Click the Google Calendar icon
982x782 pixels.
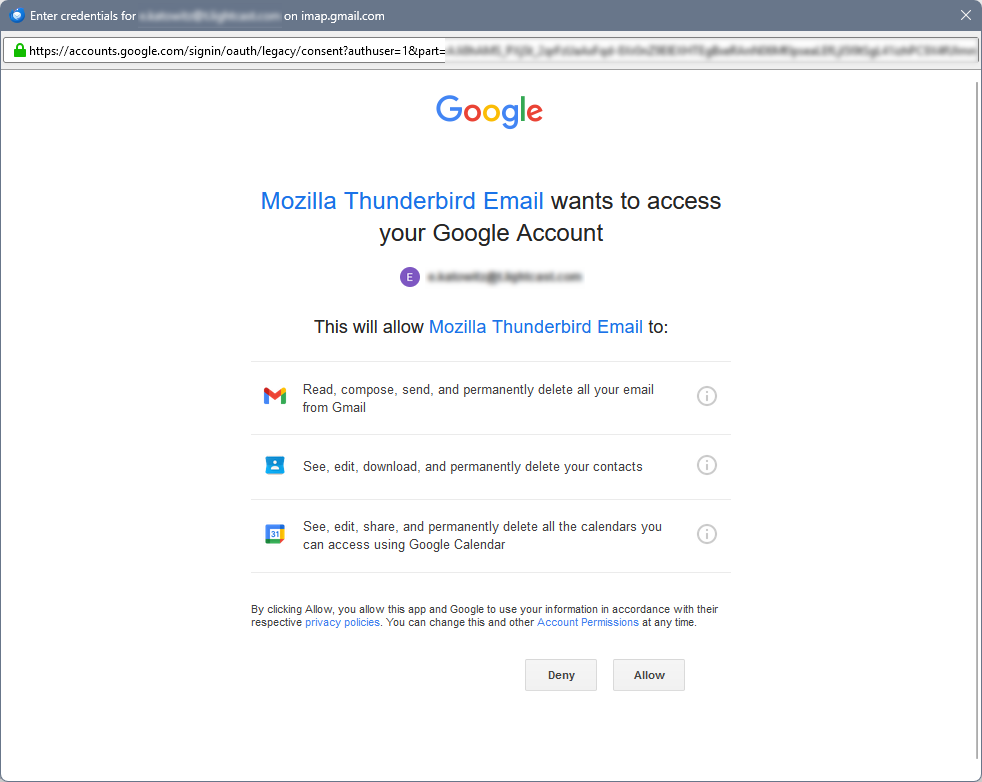pyautogui.click(x=274, y=534)
